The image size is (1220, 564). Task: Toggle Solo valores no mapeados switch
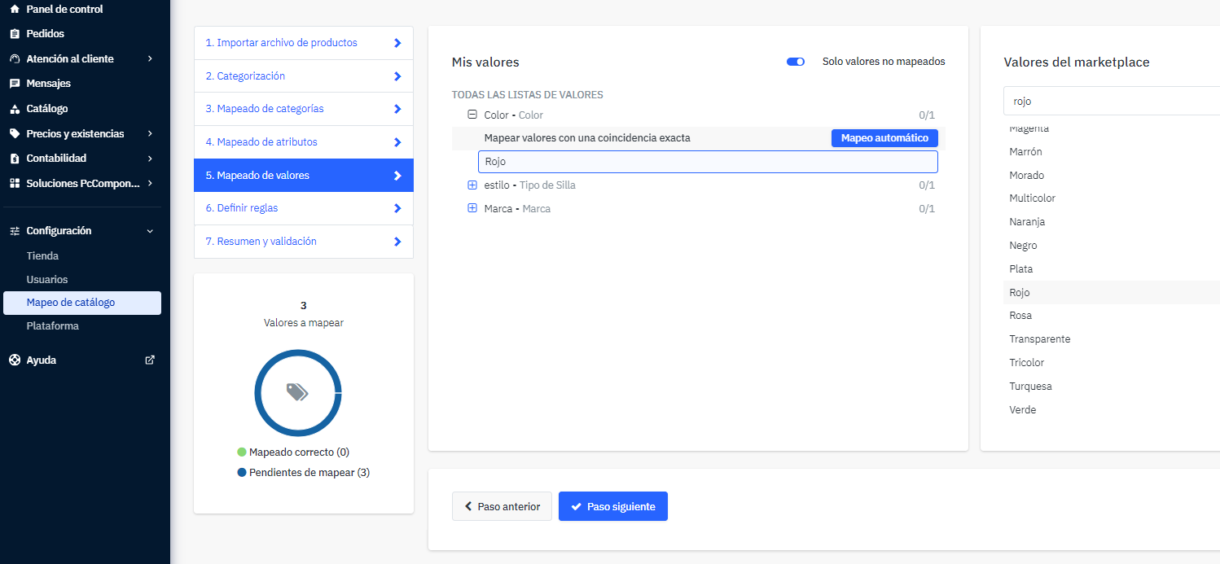pos(796,62)
